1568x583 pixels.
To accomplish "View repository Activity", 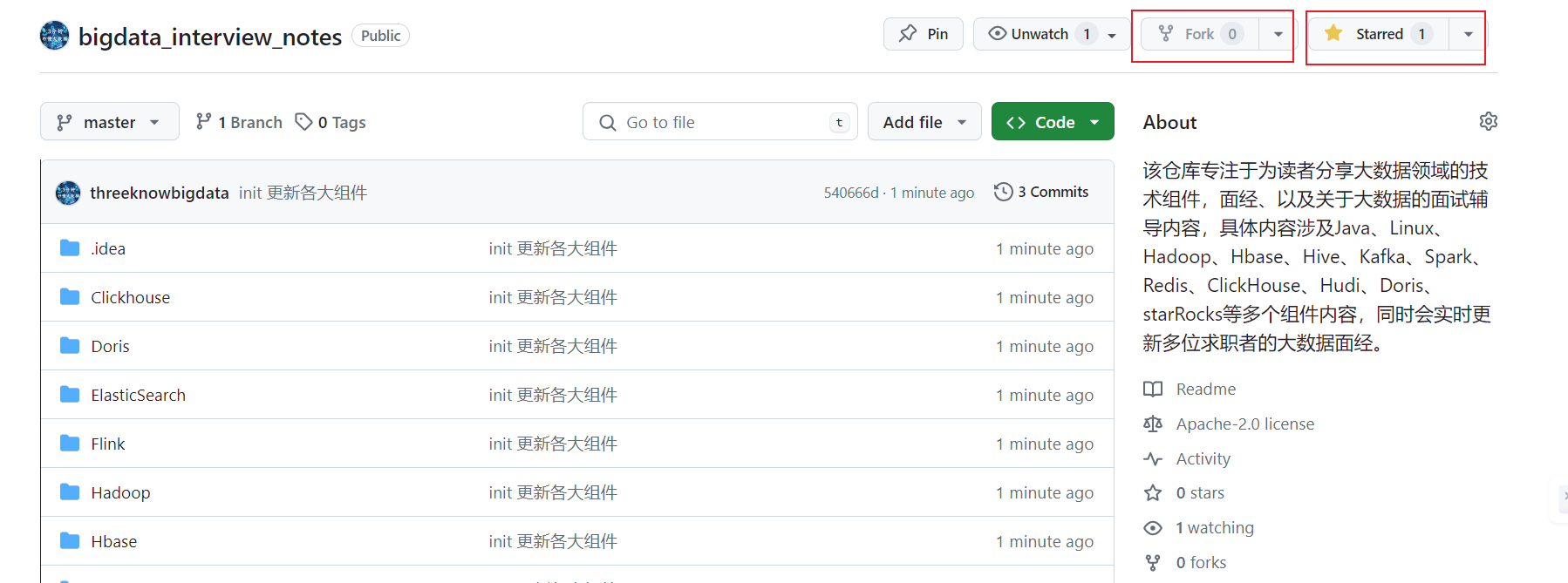I will coord(1203,458).
